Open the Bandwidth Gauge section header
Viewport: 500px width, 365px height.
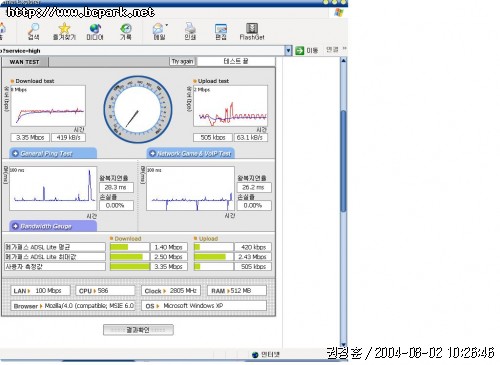53,226
